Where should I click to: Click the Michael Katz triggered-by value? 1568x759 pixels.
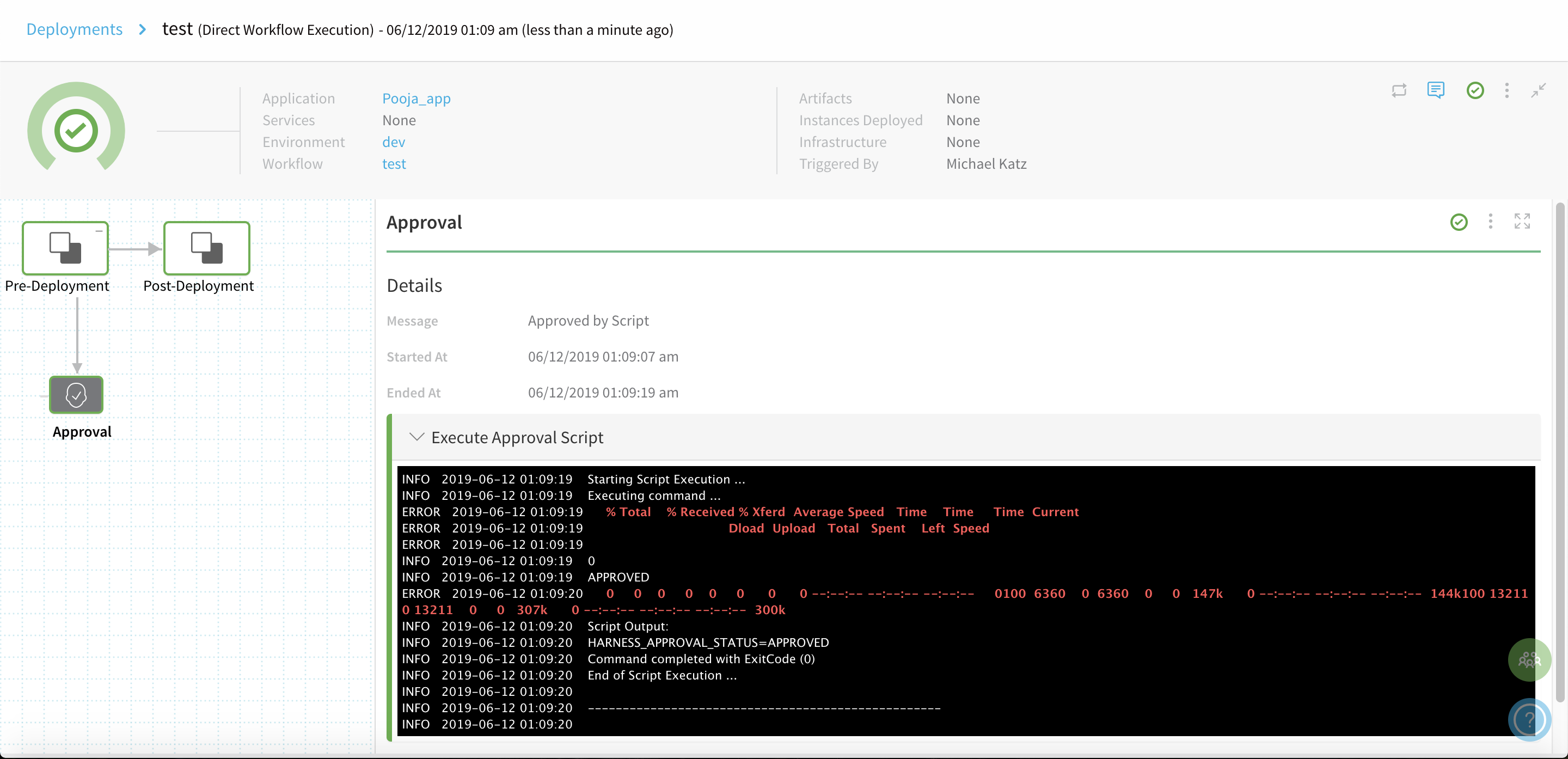(x=986, y=164)
